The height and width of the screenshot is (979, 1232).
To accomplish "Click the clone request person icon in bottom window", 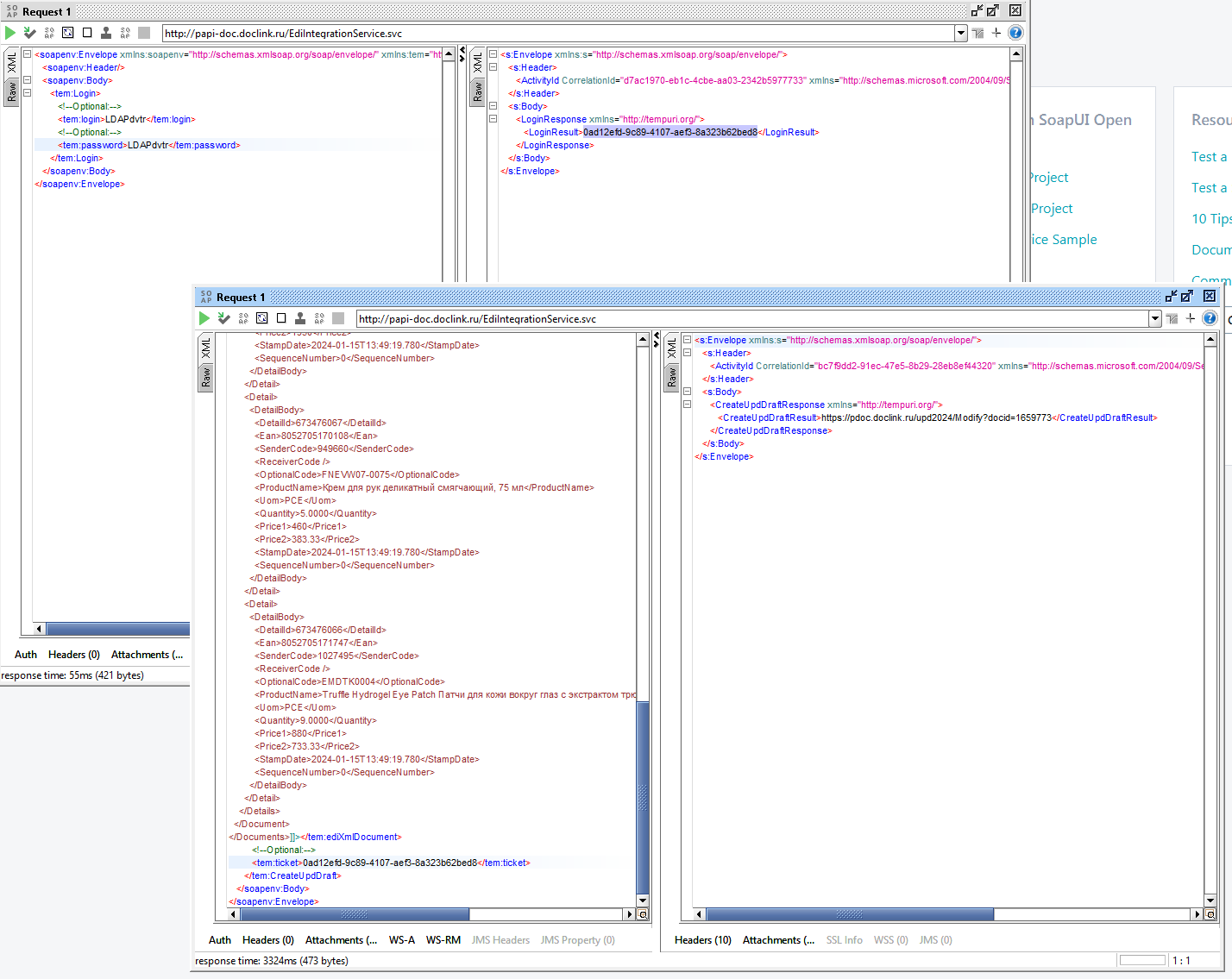I will 300,318.
